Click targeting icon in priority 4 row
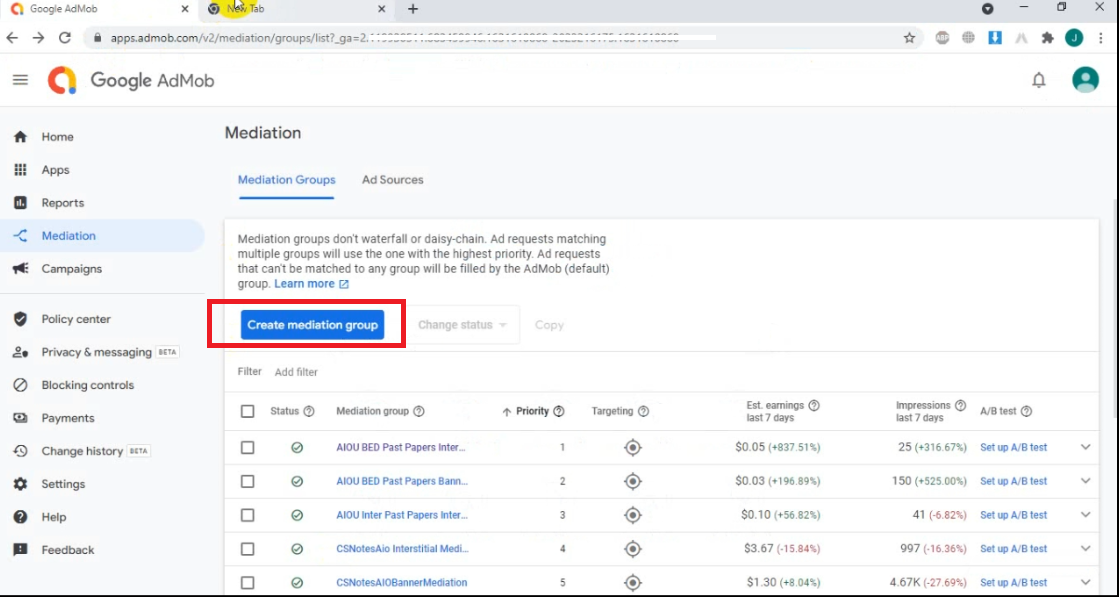 coord(632,548)
